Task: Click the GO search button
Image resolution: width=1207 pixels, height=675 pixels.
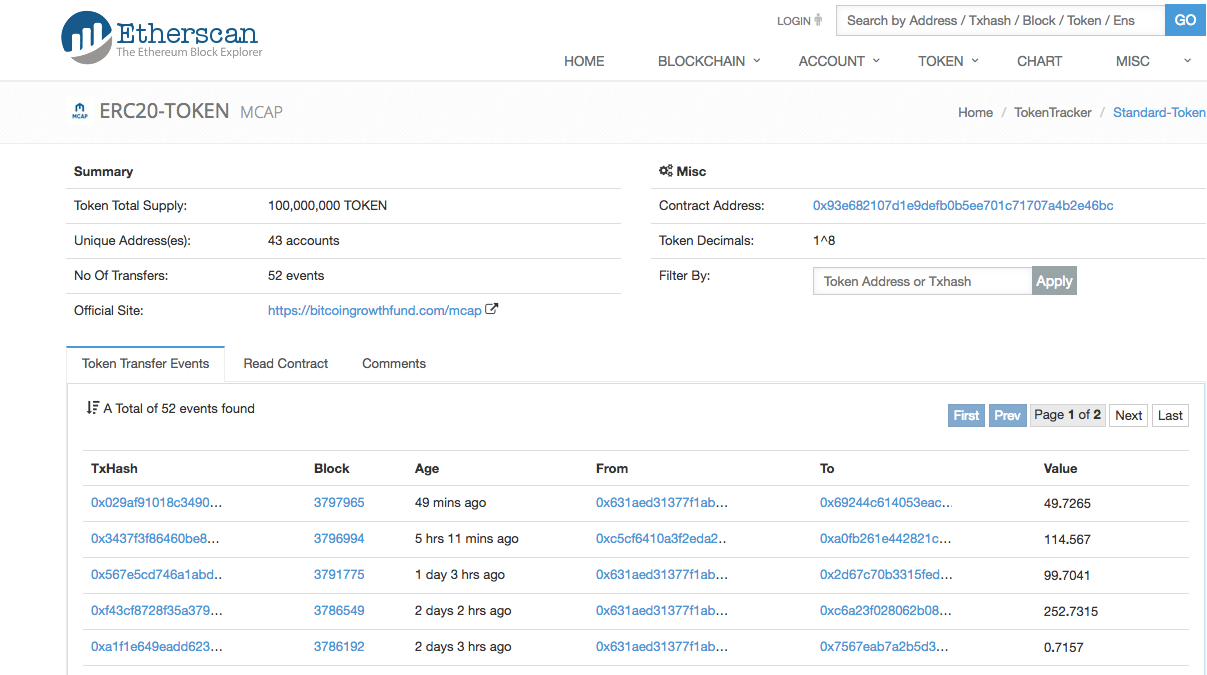Action: click(1185, 20)
